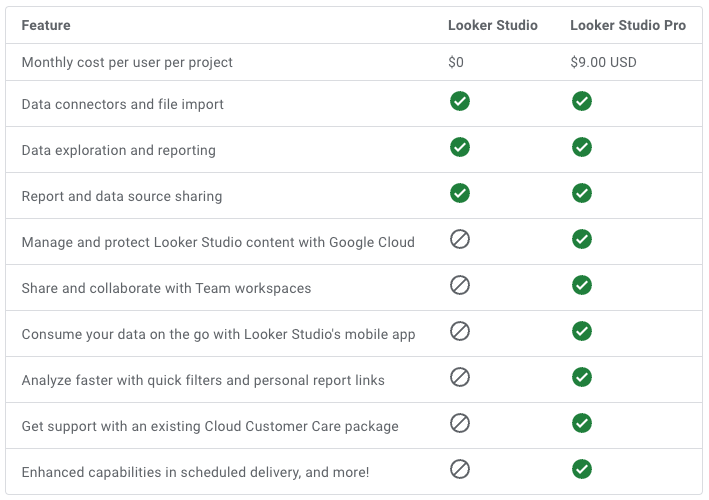
Task: Click unavailable icon for Cloud Customer Care
Action: [460, 423]
